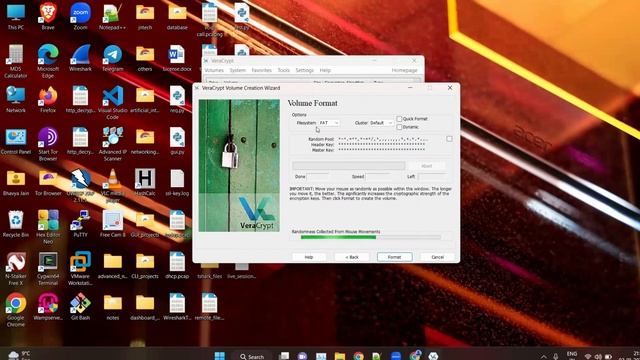Click the Done value field
The image size is (640, 360).
(318, 177)
